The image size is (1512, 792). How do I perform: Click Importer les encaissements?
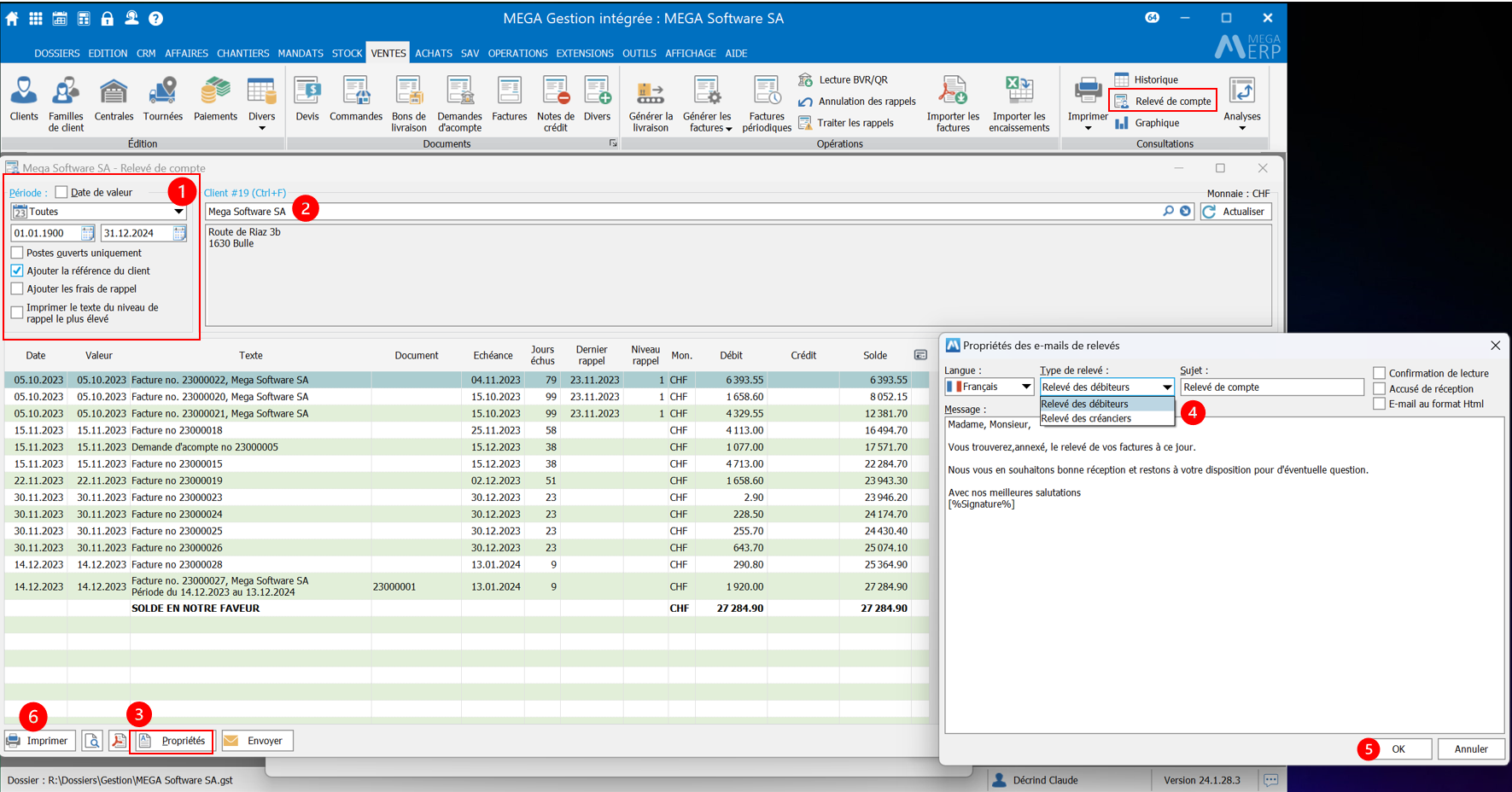pos(1019,104)
